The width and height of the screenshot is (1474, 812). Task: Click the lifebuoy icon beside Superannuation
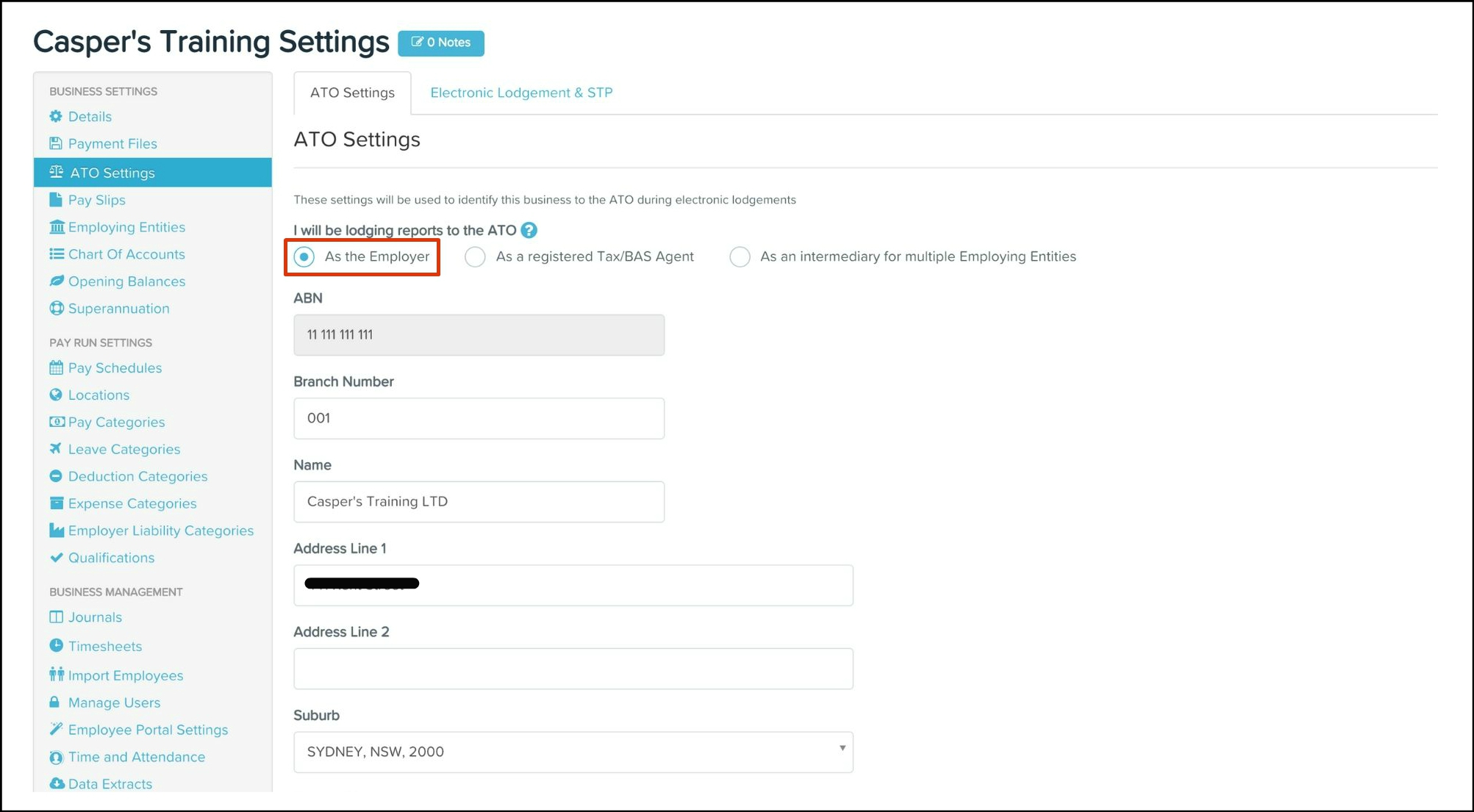pos(56,309)
